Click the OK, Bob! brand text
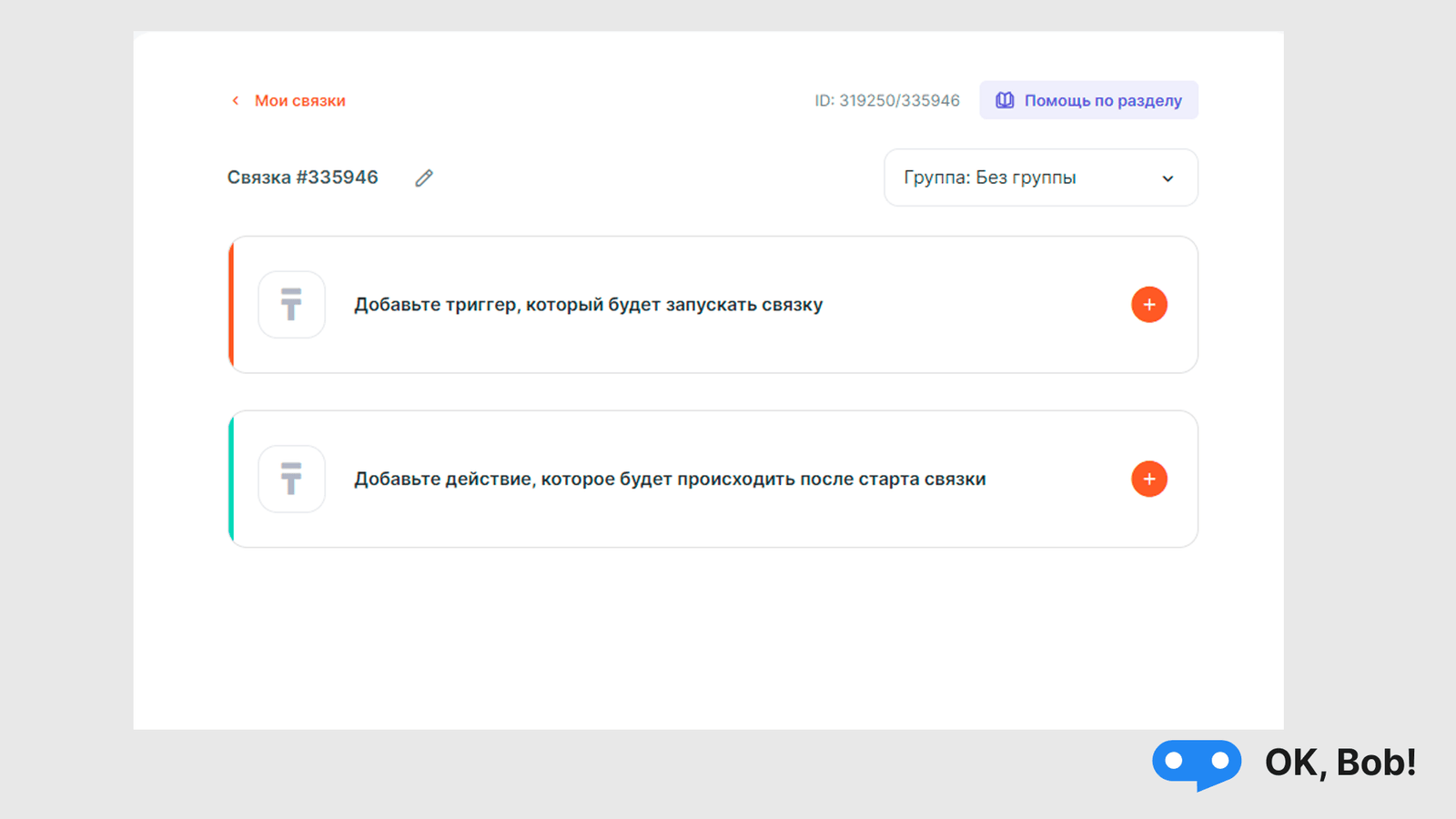 pos(1340,763)
